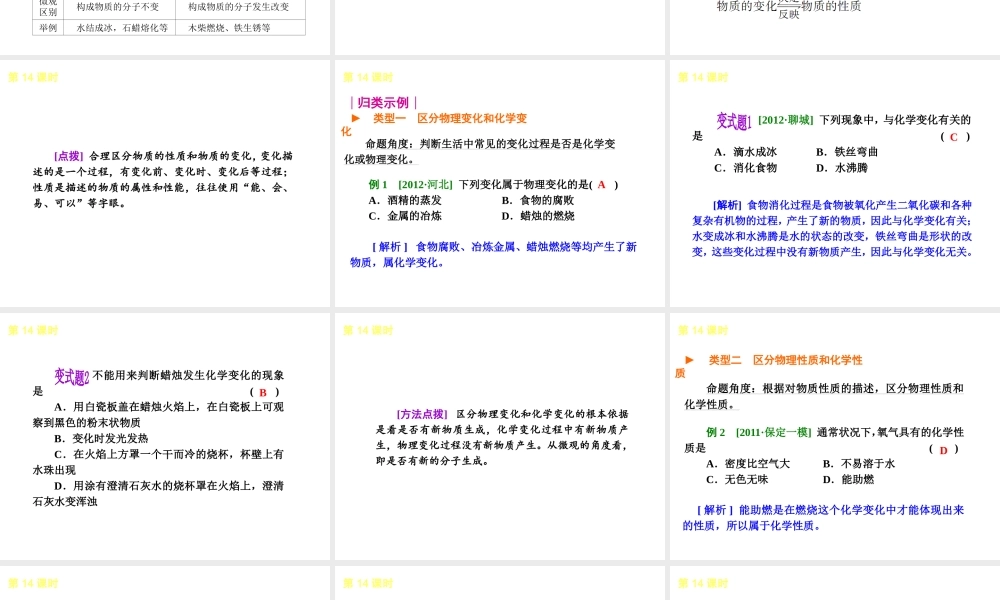Select option C. 无色无味
Viewport: 1000px width, 600px height.
coord(737,479)
